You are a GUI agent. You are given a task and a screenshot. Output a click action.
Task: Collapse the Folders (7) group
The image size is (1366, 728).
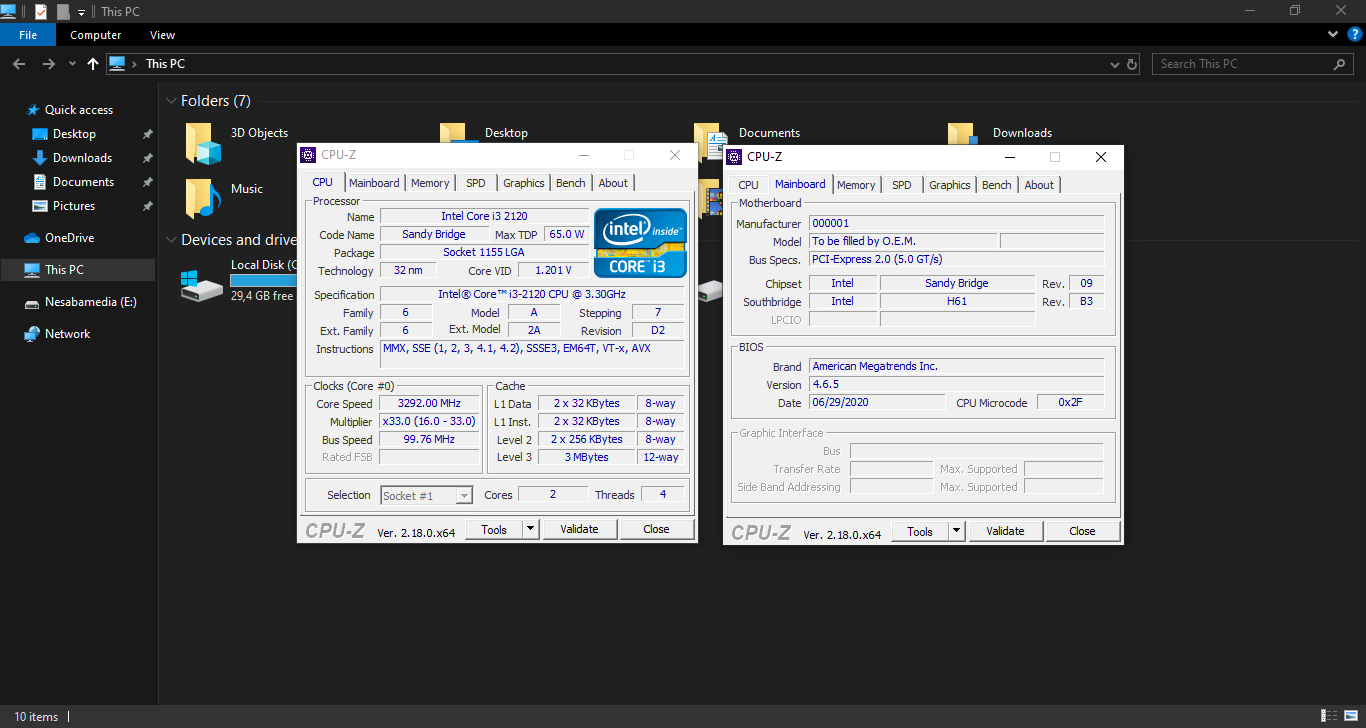tap(171, 101)
